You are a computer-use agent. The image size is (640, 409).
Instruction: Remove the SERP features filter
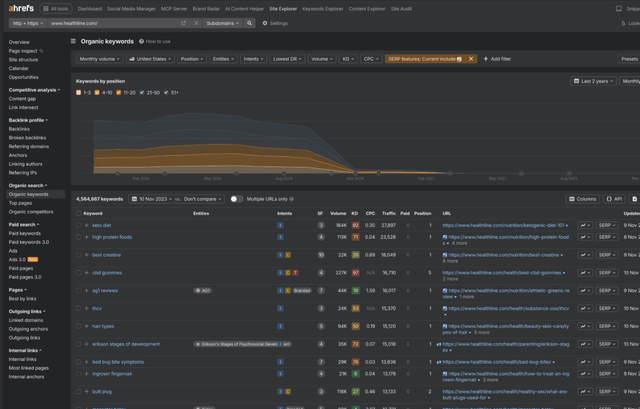pos(471,59)
